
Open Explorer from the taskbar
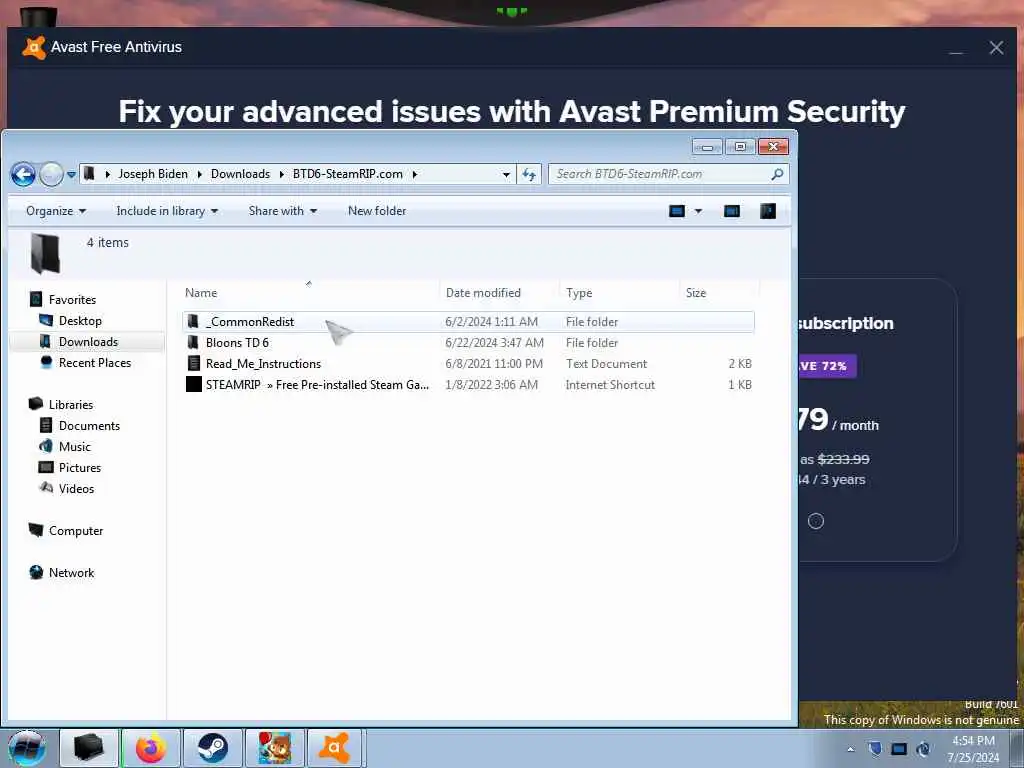click(x=89, y=748)
